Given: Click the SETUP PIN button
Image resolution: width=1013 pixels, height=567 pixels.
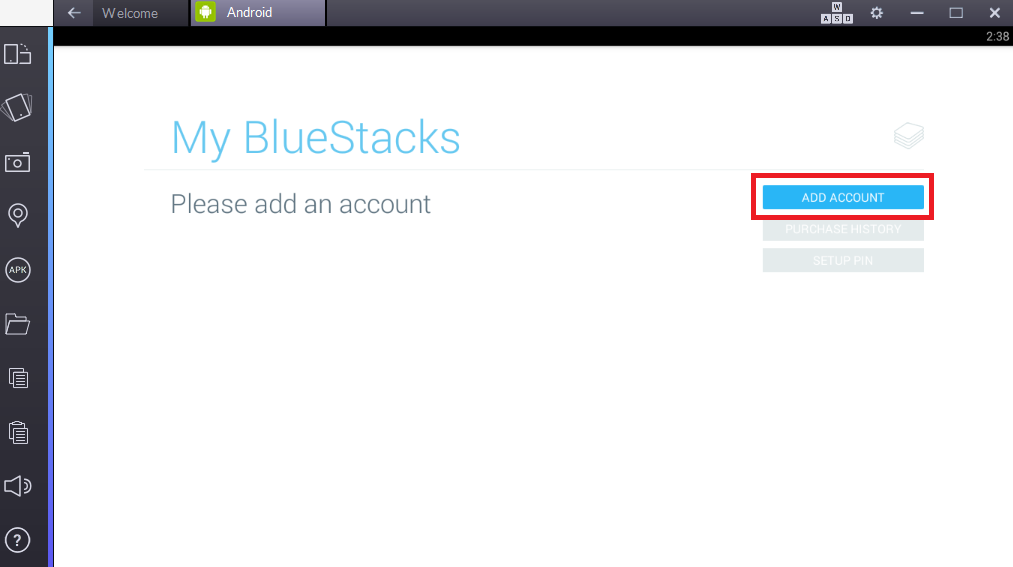Looking at the screenshot, I should tap(843, 260).
